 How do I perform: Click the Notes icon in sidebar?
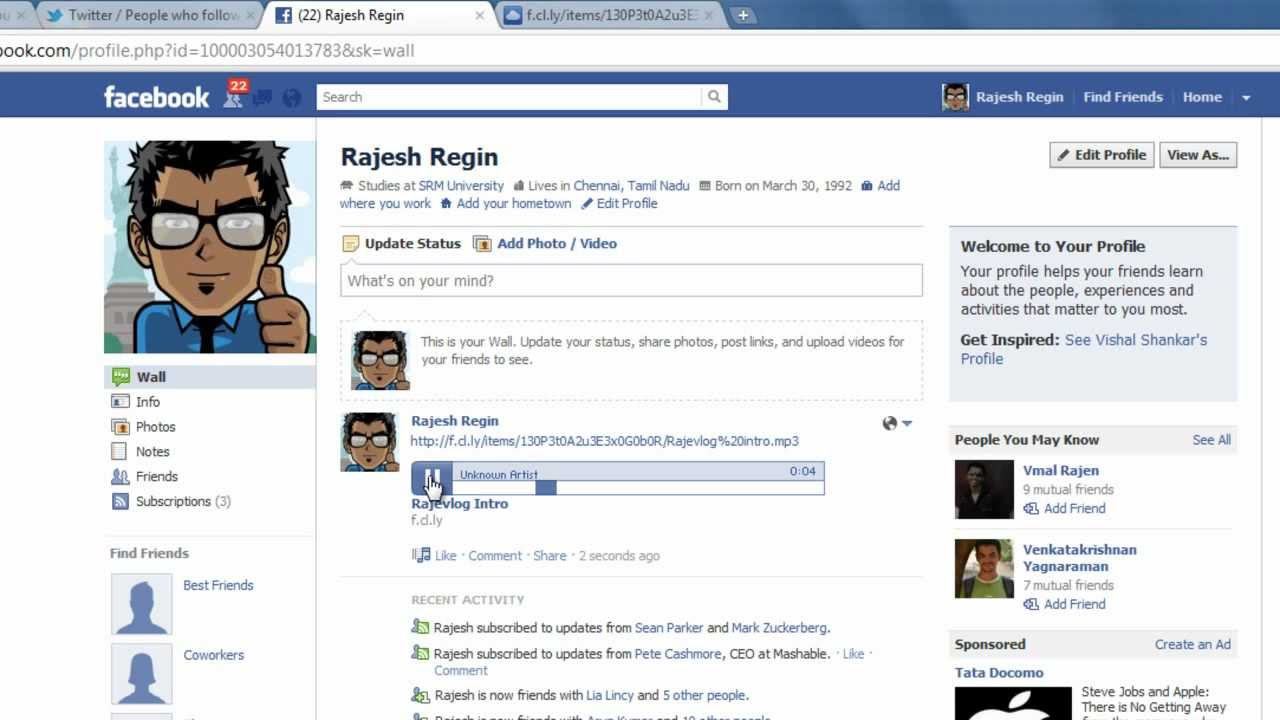pyautogui.click(x=120, y=452)
